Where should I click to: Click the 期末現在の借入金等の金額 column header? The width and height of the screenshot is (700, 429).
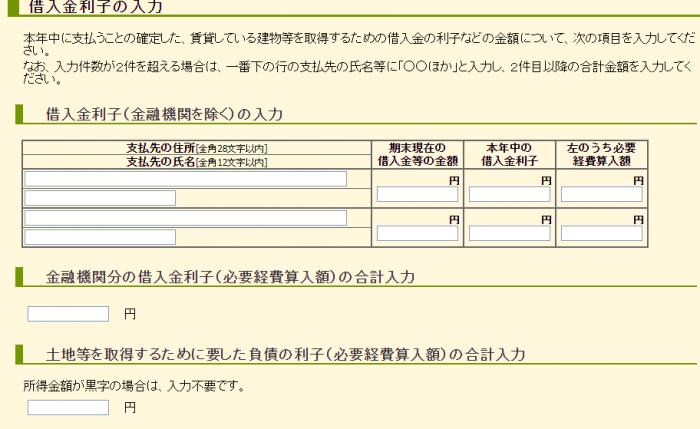coord(417,154)
